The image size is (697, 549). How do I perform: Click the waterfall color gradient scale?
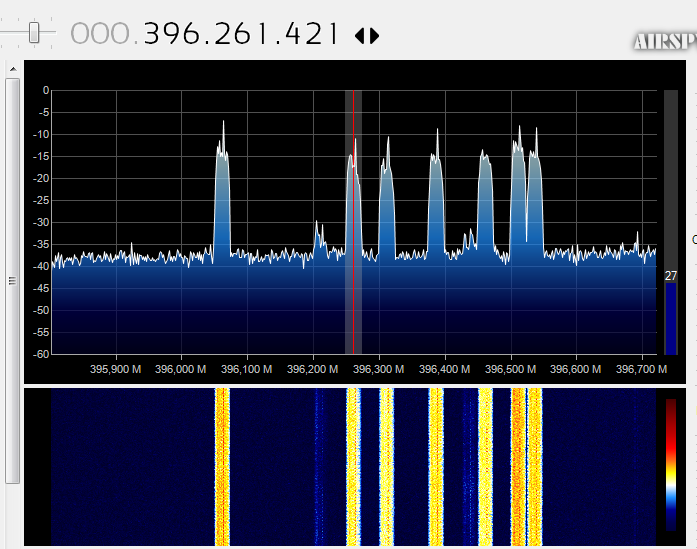point(671,463)
